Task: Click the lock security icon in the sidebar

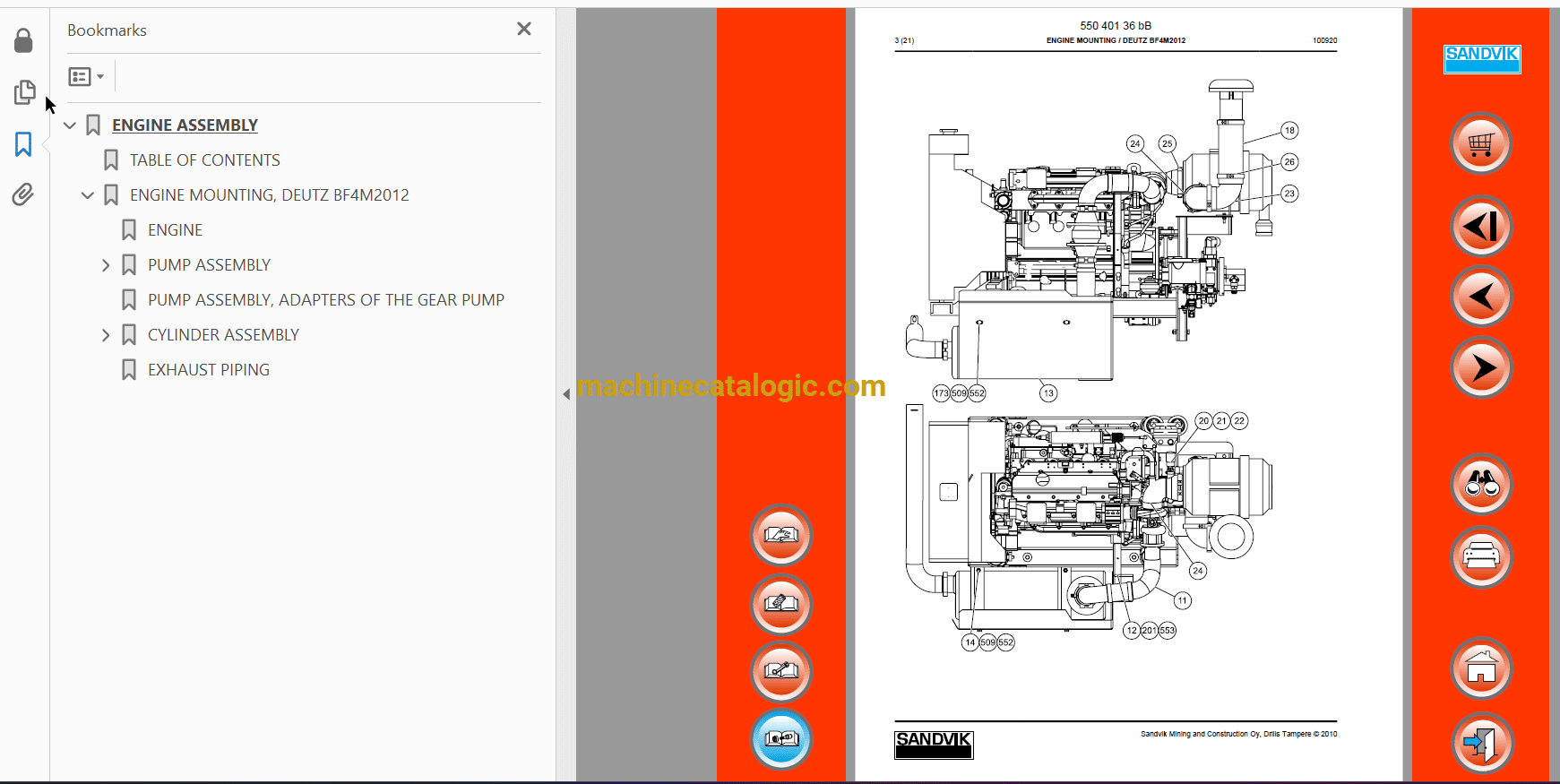Action: [x=23, y=40]
